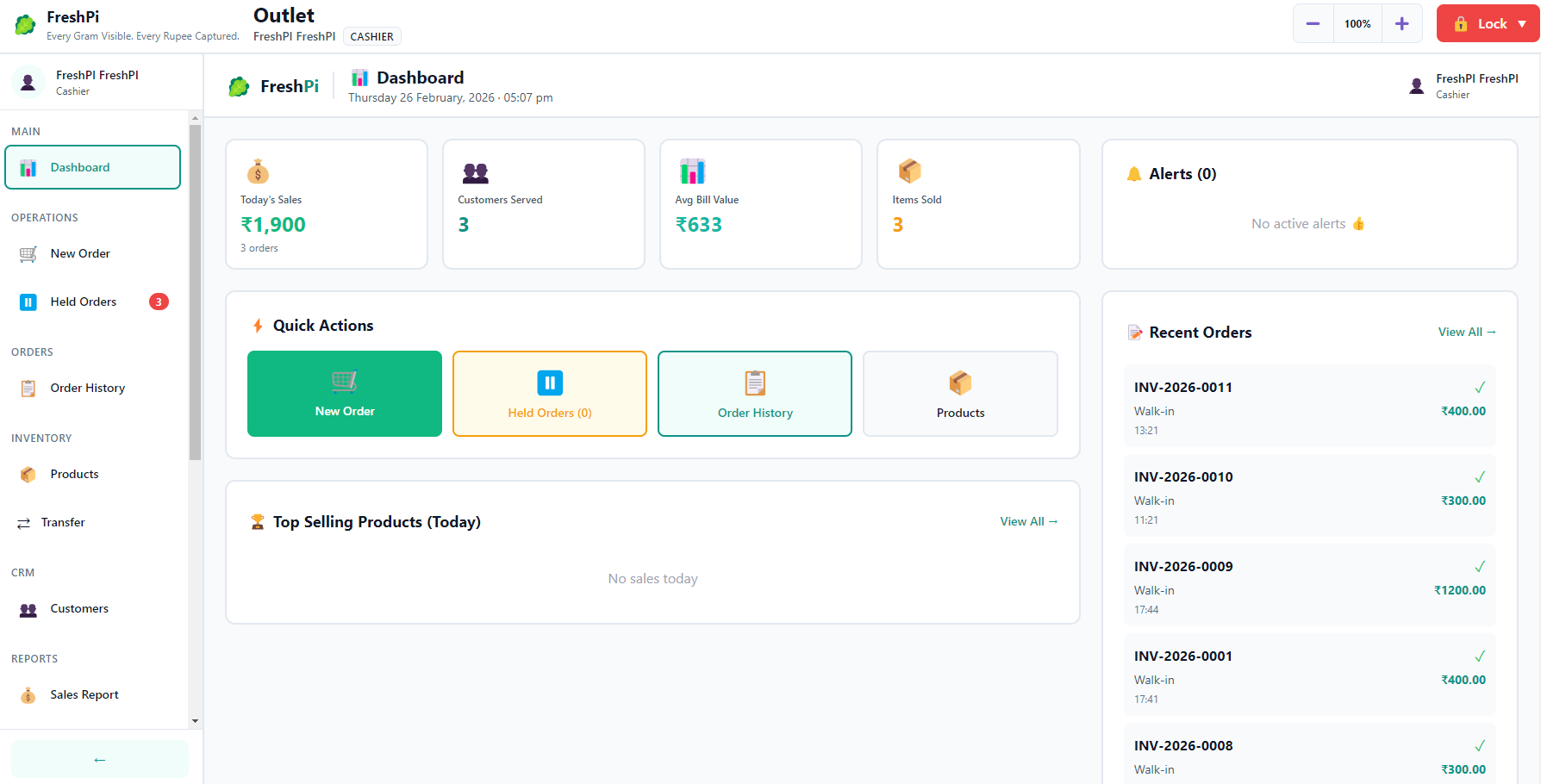Switch to the Dashboard sidebar item
The image size is (1541, 784).
(x=80, y=167)
